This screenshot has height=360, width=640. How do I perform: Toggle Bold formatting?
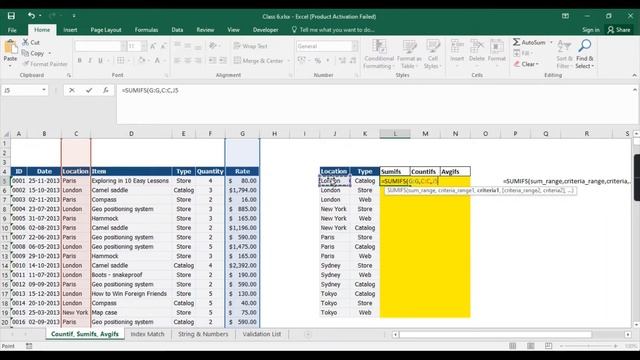click(80, 60)
